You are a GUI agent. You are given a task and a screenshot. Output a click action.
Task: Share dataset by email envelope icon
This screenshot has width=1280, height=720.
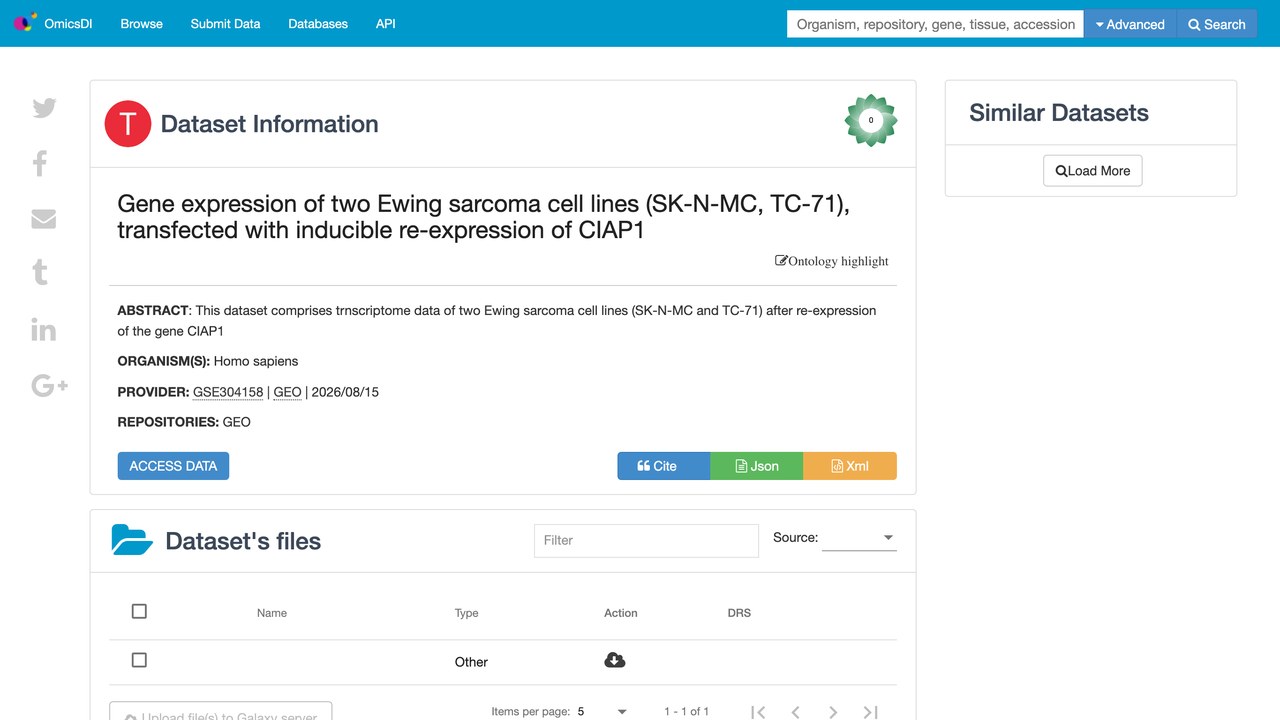click(44, 219)
